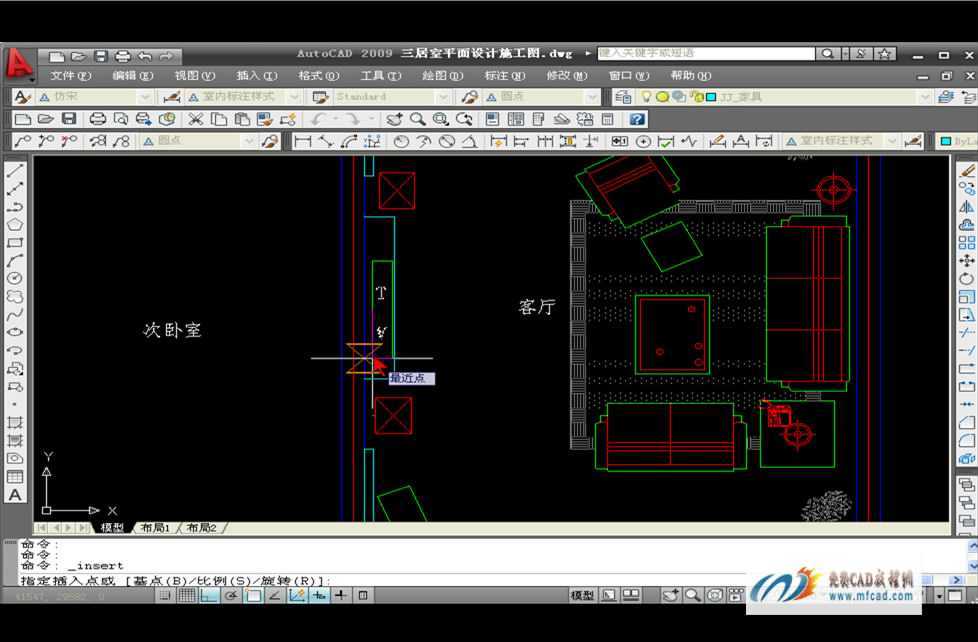This screenshot has height=642, width=978.
Task: Toggle Object Snap Tracking in status bar
Action: coord(274,595)
